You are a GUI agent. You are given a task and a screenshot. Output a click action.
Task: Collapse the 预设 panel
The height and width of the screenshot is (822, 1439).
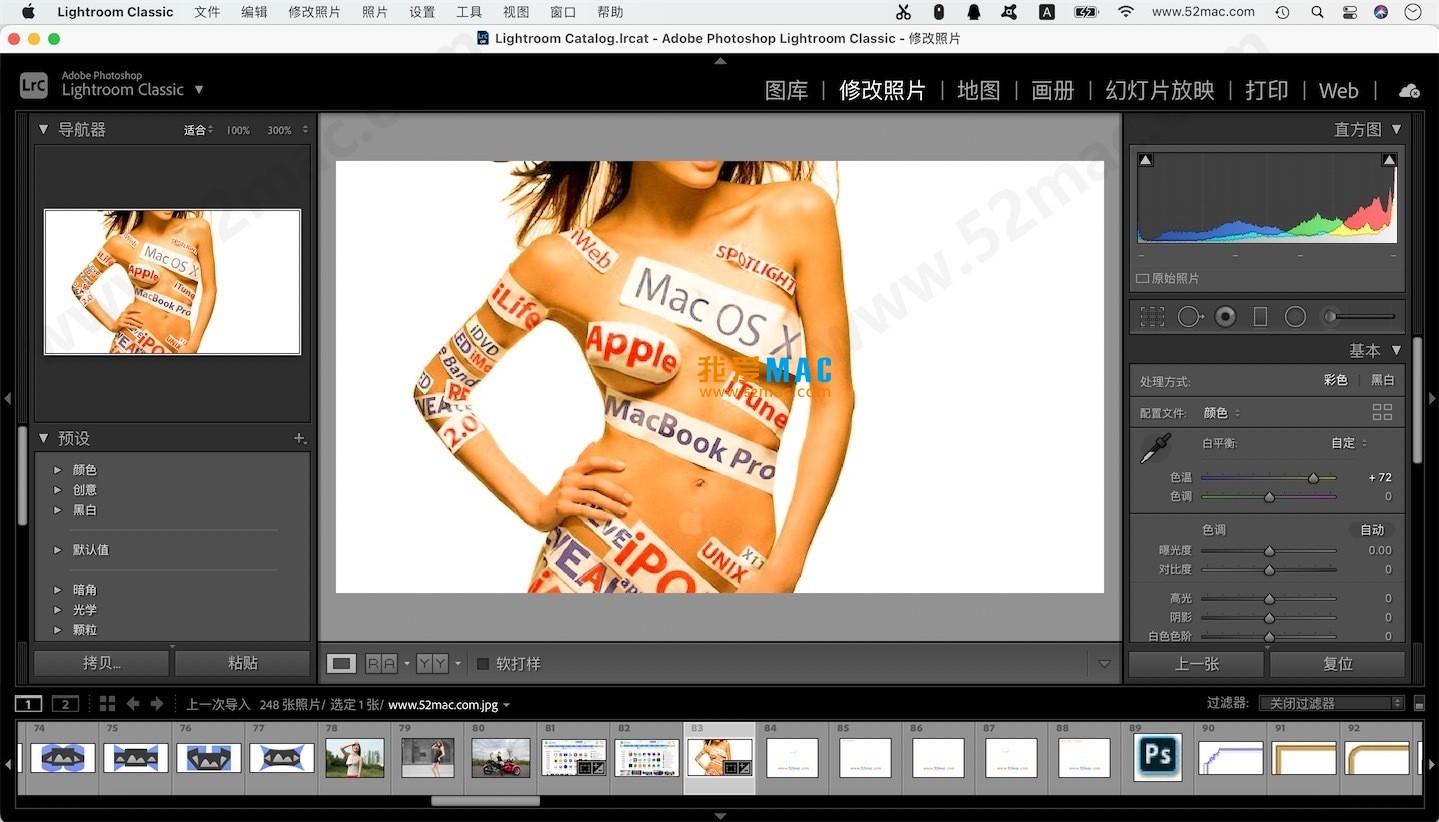coord(43,438)
